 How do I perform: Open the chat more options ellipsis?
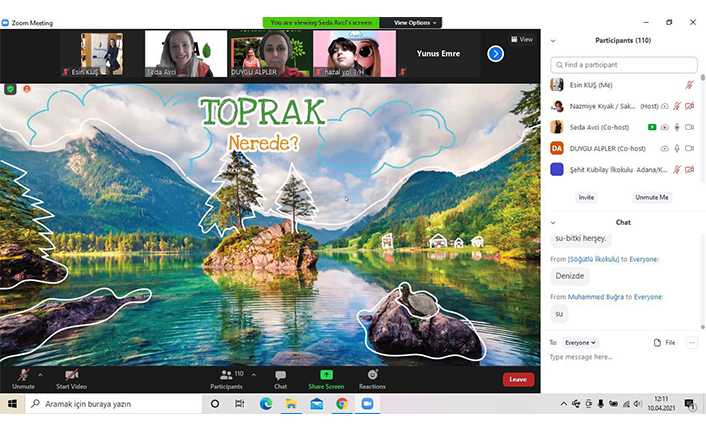tap(692, 343)
